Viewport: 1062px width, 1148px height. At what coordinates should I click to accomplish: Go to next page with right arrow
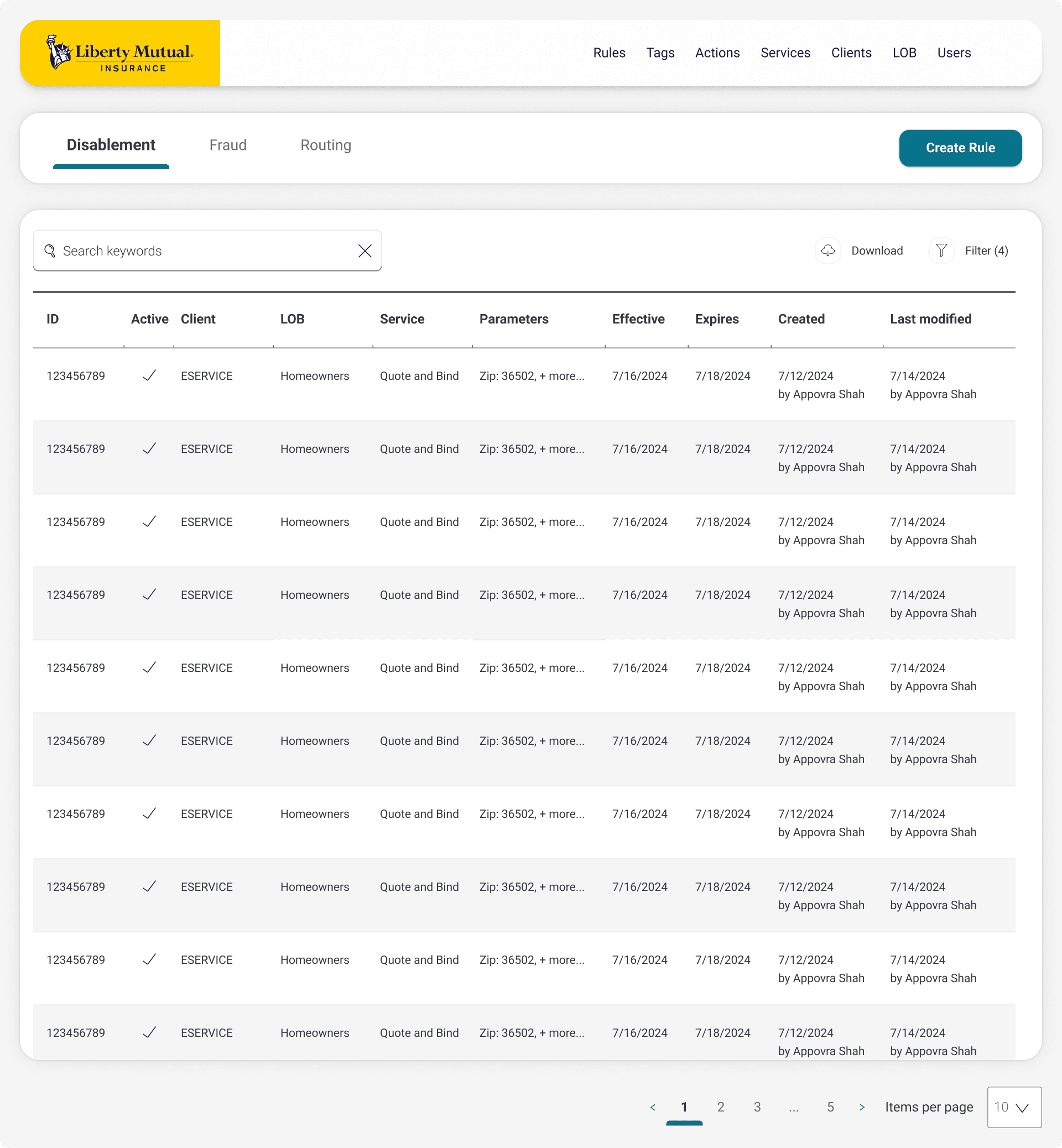point(861,1107)
